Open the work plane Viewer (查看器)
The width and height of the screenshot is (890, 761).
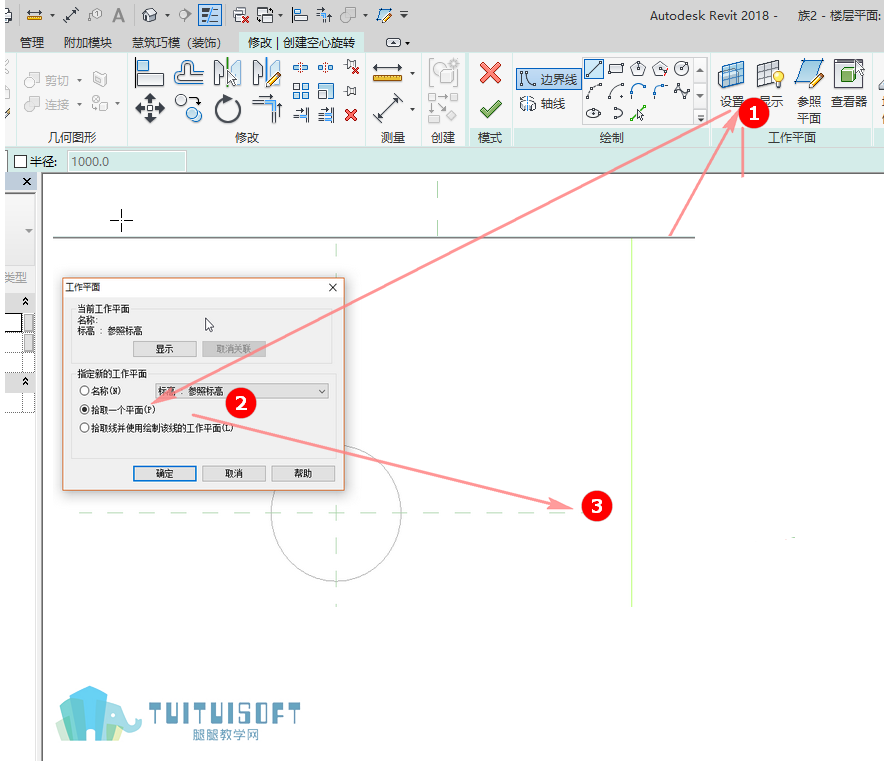849,83
